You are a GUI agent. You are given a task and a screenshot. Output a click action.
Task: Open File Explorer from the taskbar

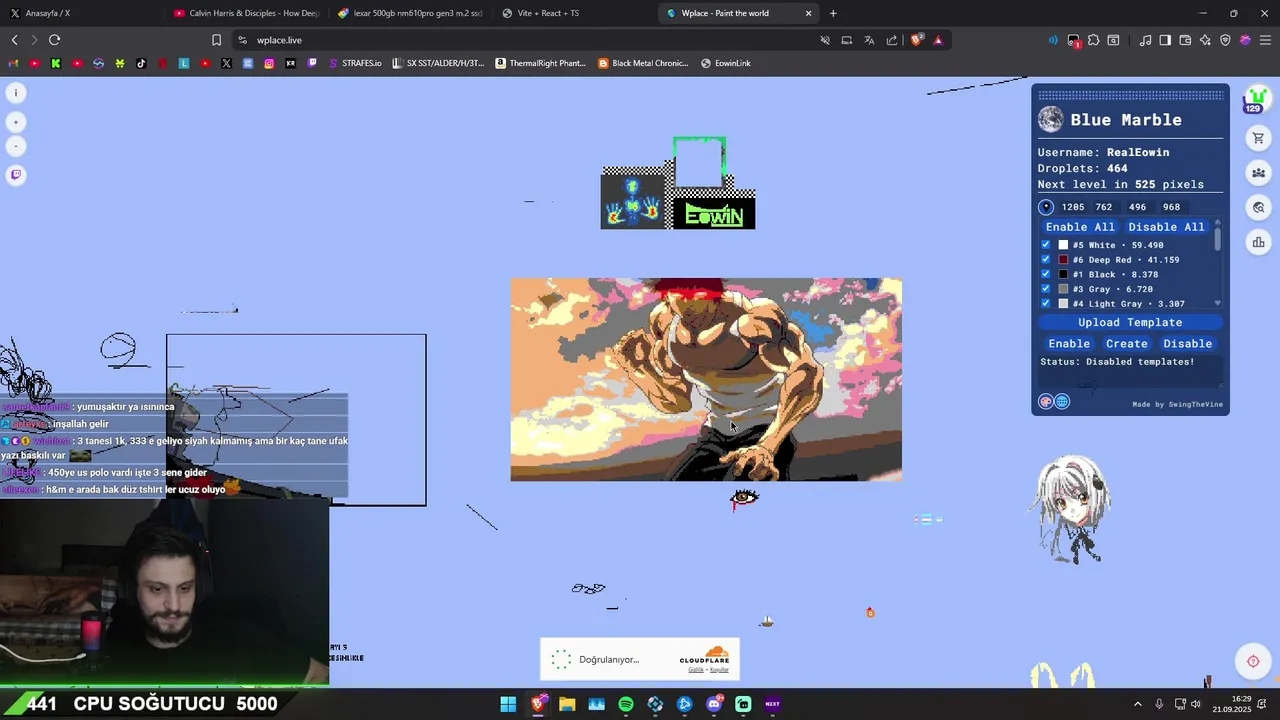tap(567, 704)
